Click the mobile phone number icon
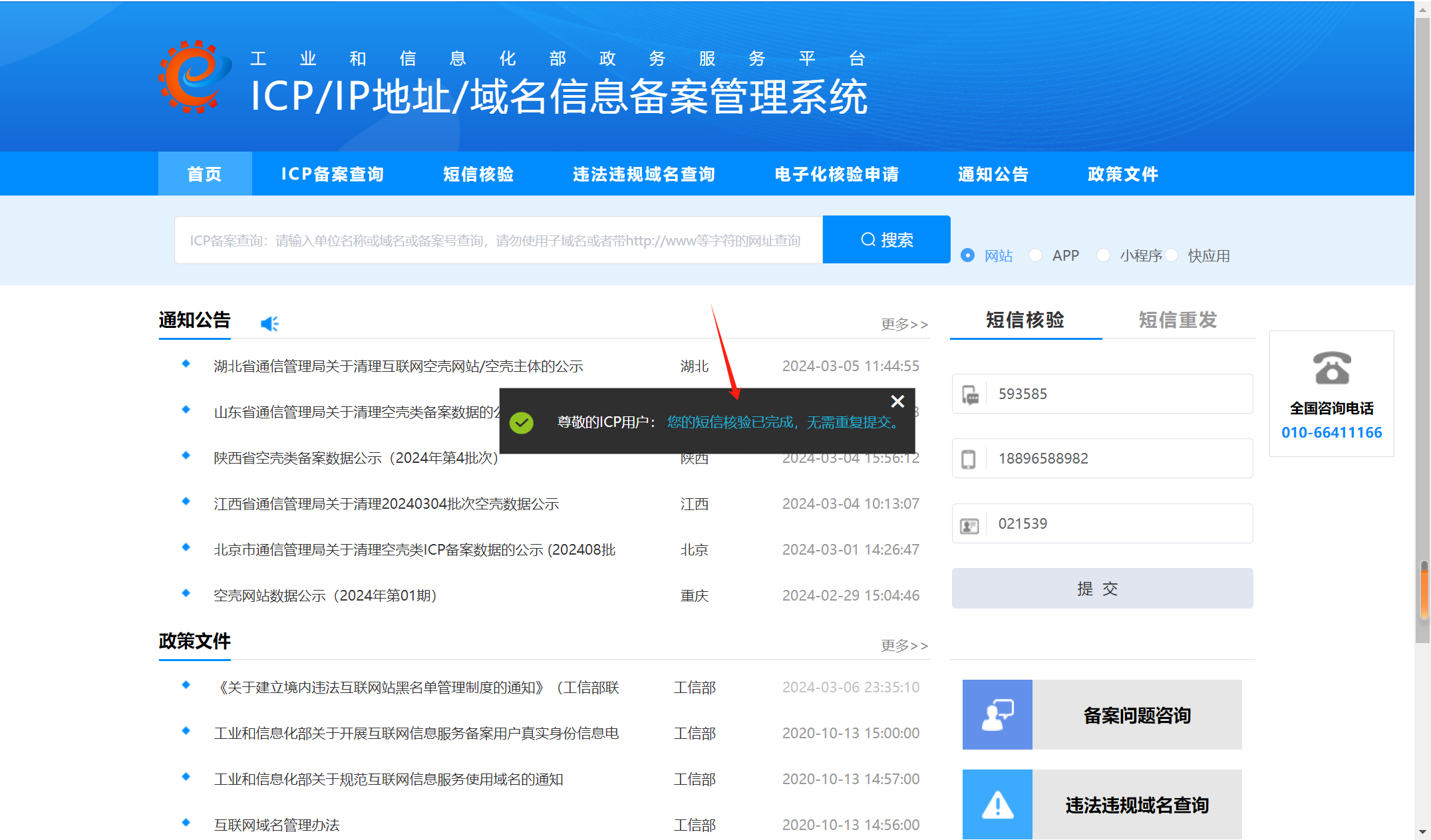This screenshot has height=840, width=1431. (x=969, y=459)
